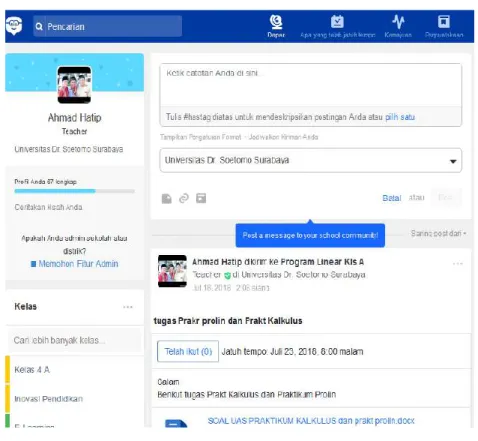Click the note text area to type

[311, 85]
